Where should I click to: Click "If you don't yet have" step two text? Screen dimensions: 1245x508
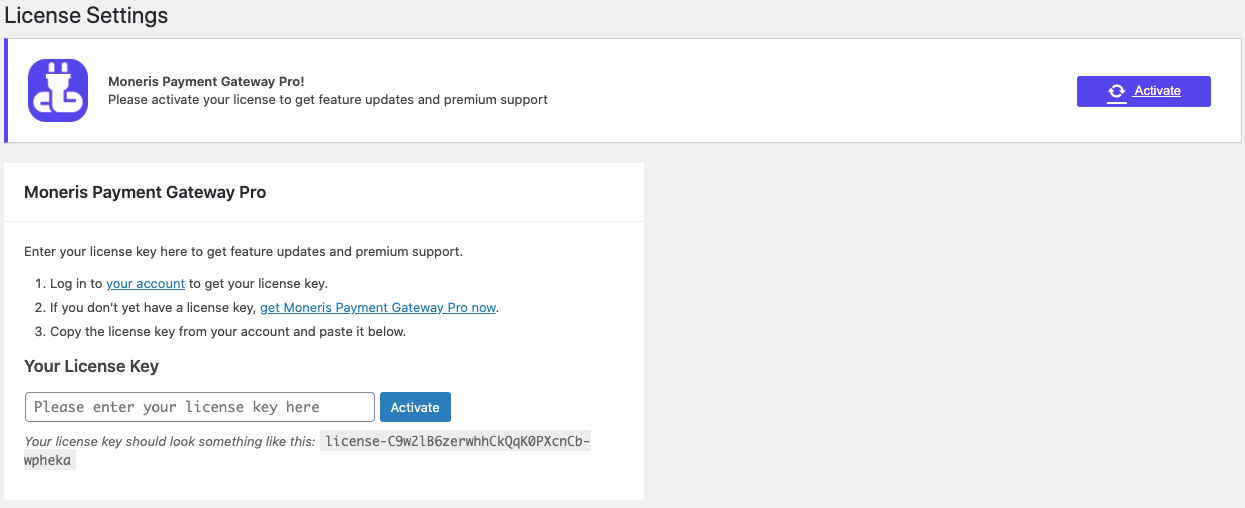click(x=154, y=307)
